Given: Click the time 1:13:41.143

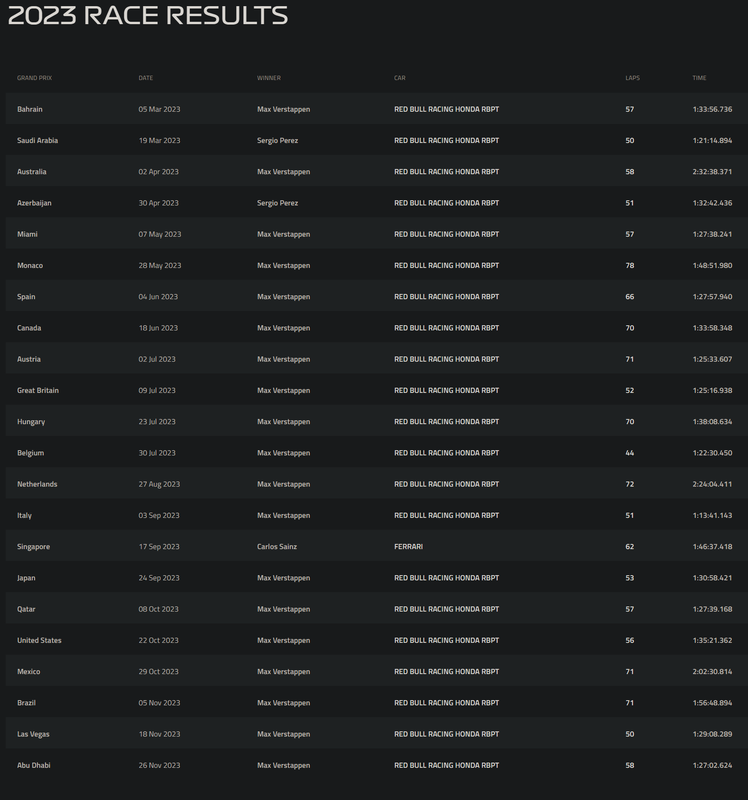Looking at the screenshot, I should click(x=712, y=515).
